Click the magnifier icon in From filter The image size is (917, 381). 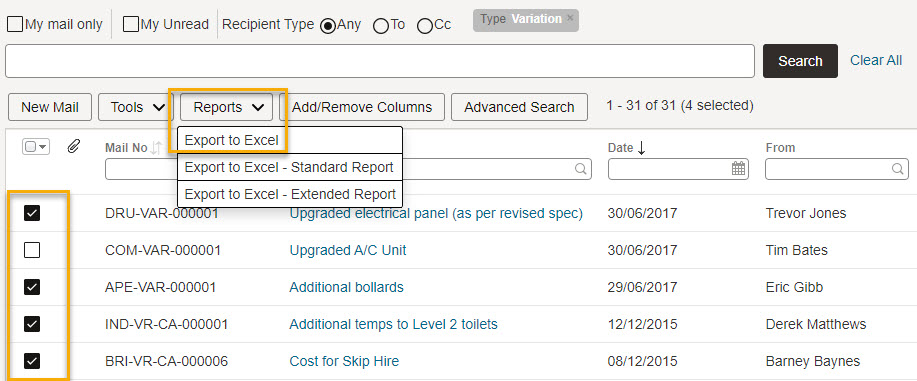point(897,169)
